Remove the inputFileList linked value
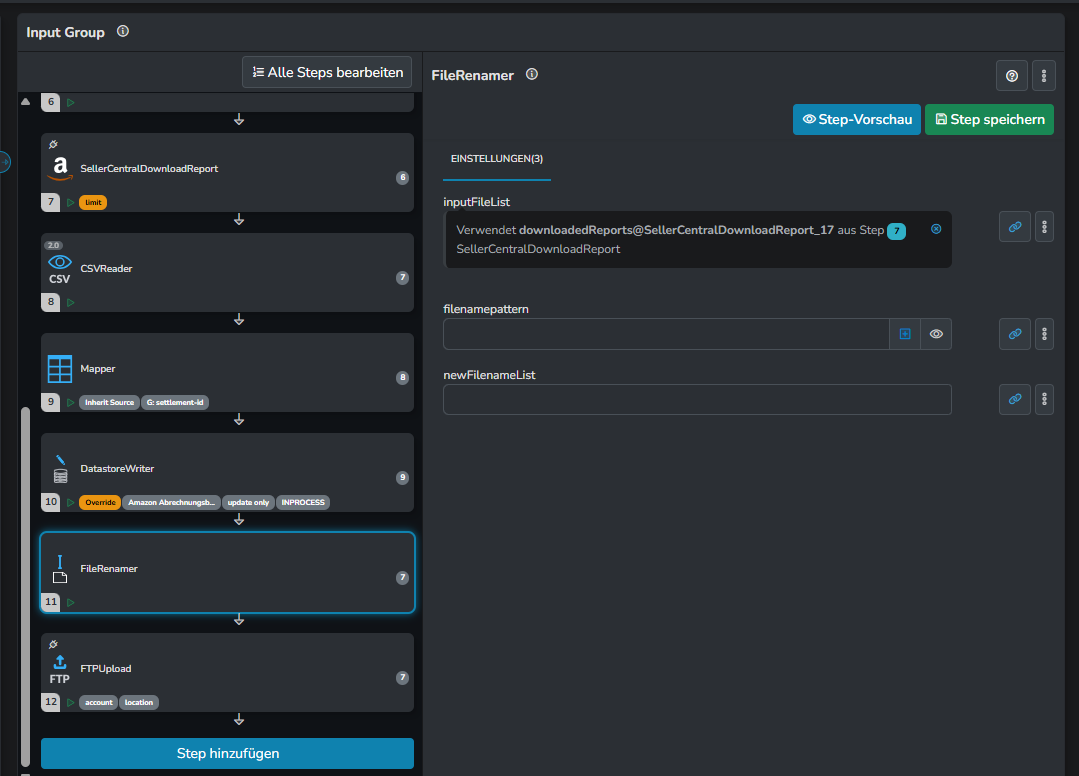This screenshot has height=776, width=1079. click(936, 229)
